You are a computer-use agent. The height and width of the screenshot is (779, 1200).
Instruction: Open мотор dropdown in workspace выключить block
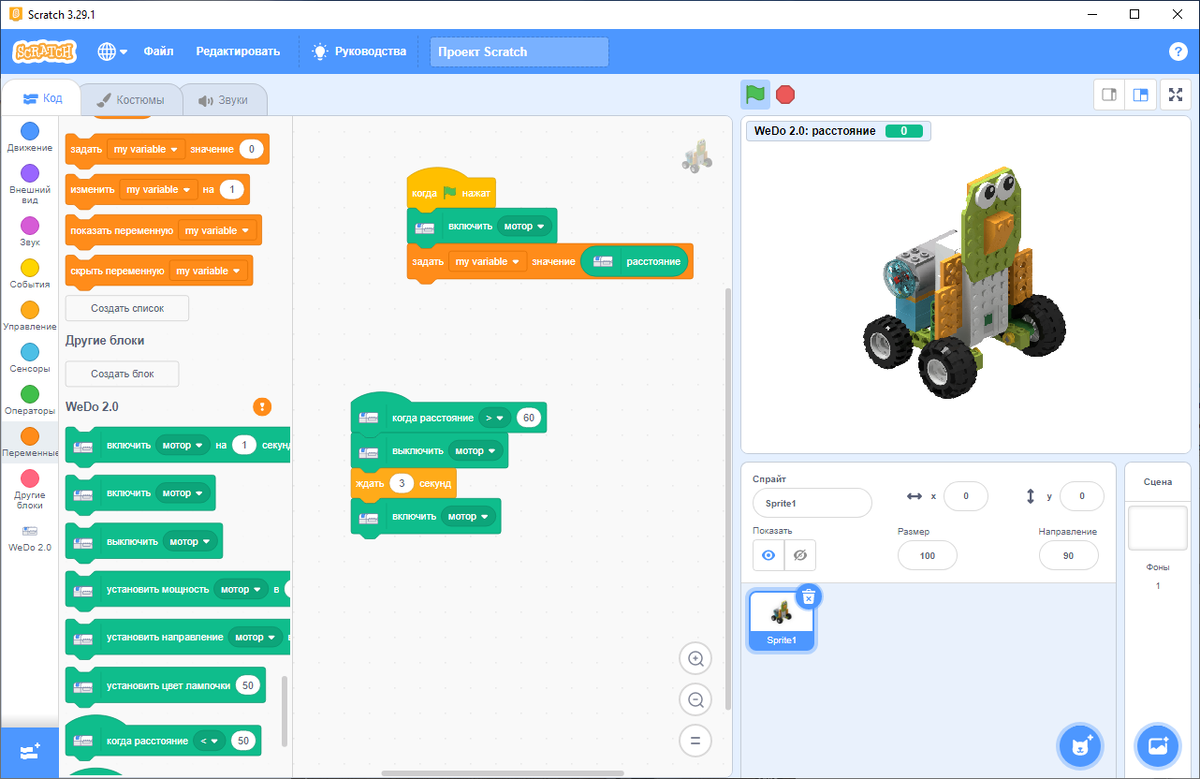pos(476,451)
